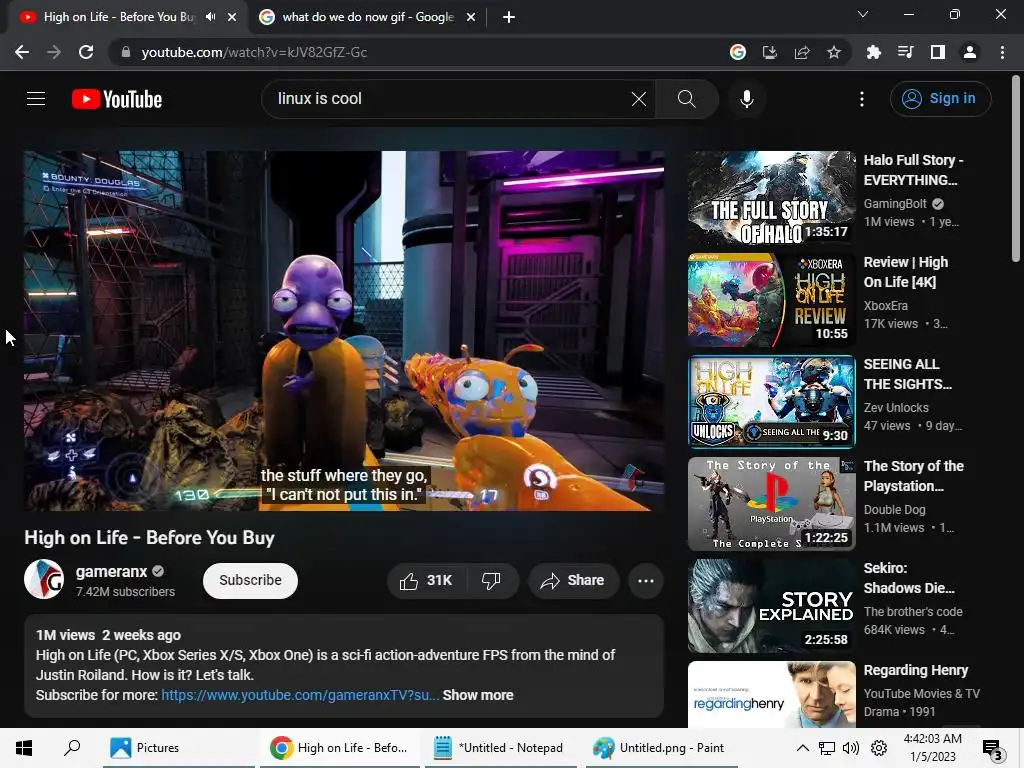The width and height of the screenshot is (1024, 768).
Task: Open the YouTube hamburger guide menu
Action: click(x=36, y=99)
